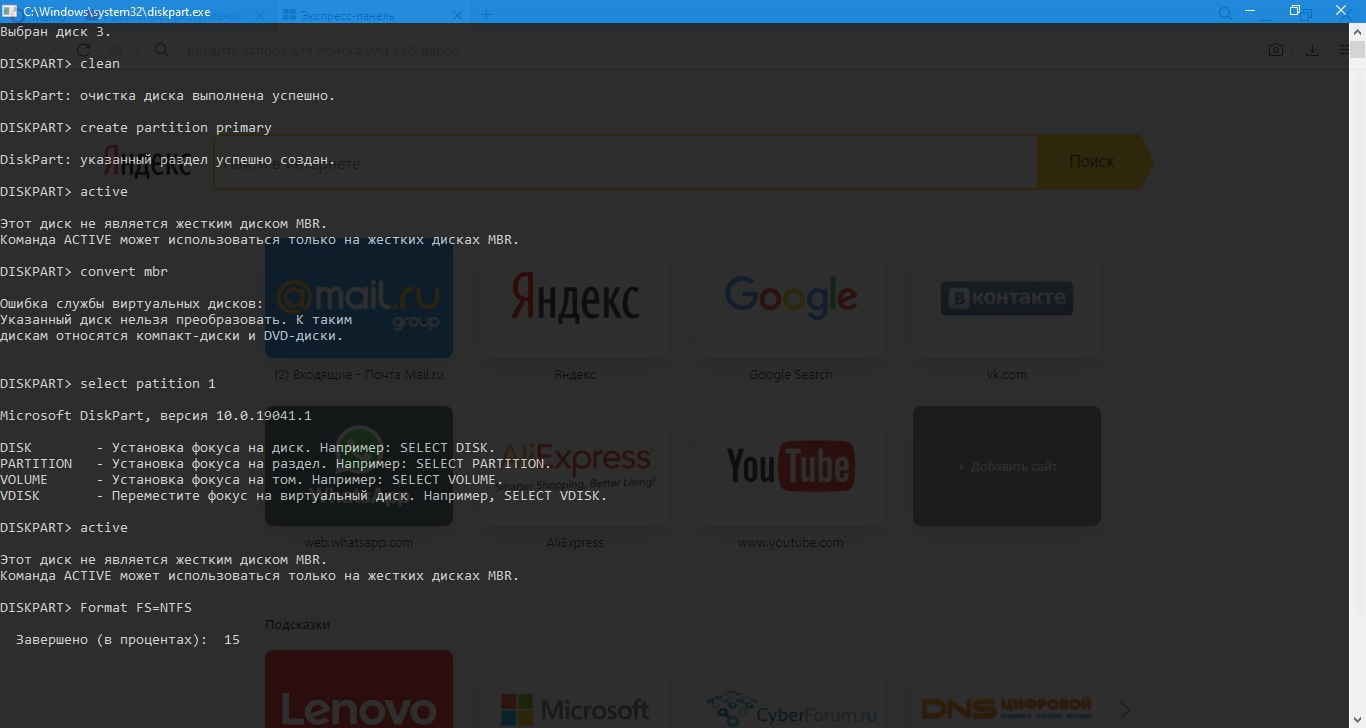Open the diskpart console window system menu icon
This screenshot has width=1366, height=728.
coord(11,11)
